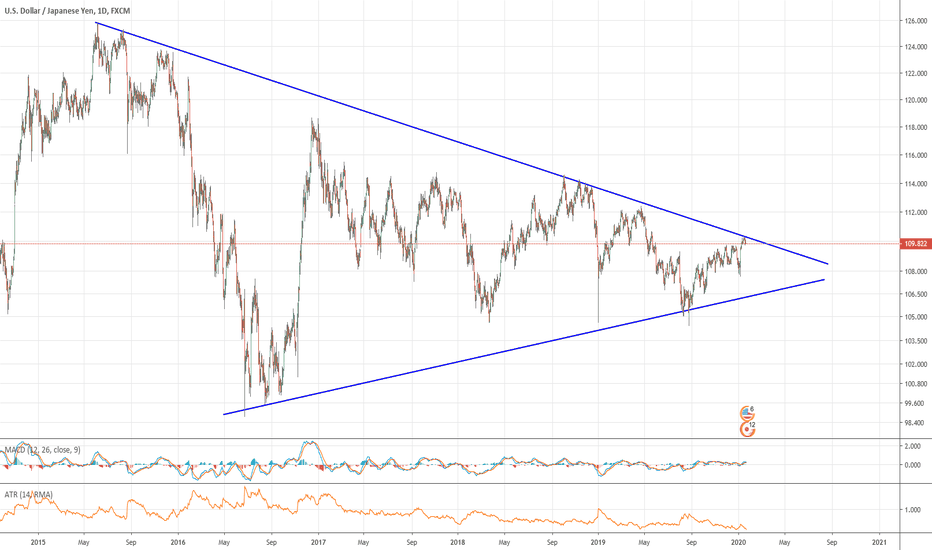The image size is (932, 550).
Task: Click the 2018 label on time axis
Action: coord(458,542)
